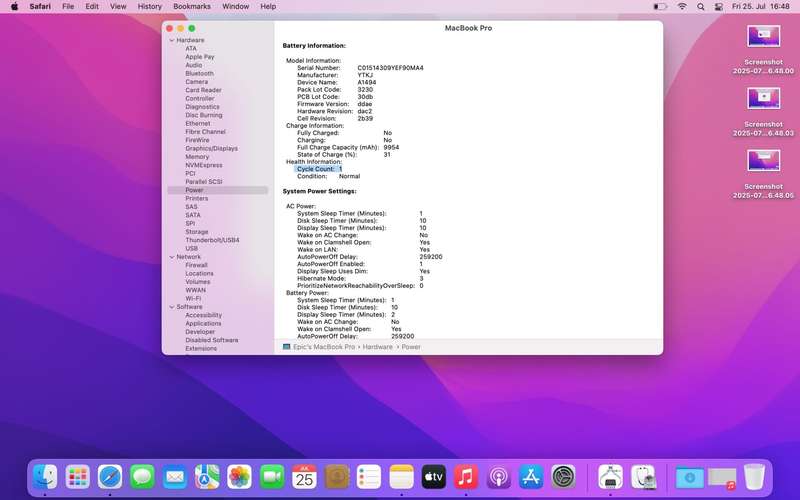Viewport: 800px width, 500px height.
Task: Select Graphics/Displays in sidebar
Action: [x=211, y=148]
